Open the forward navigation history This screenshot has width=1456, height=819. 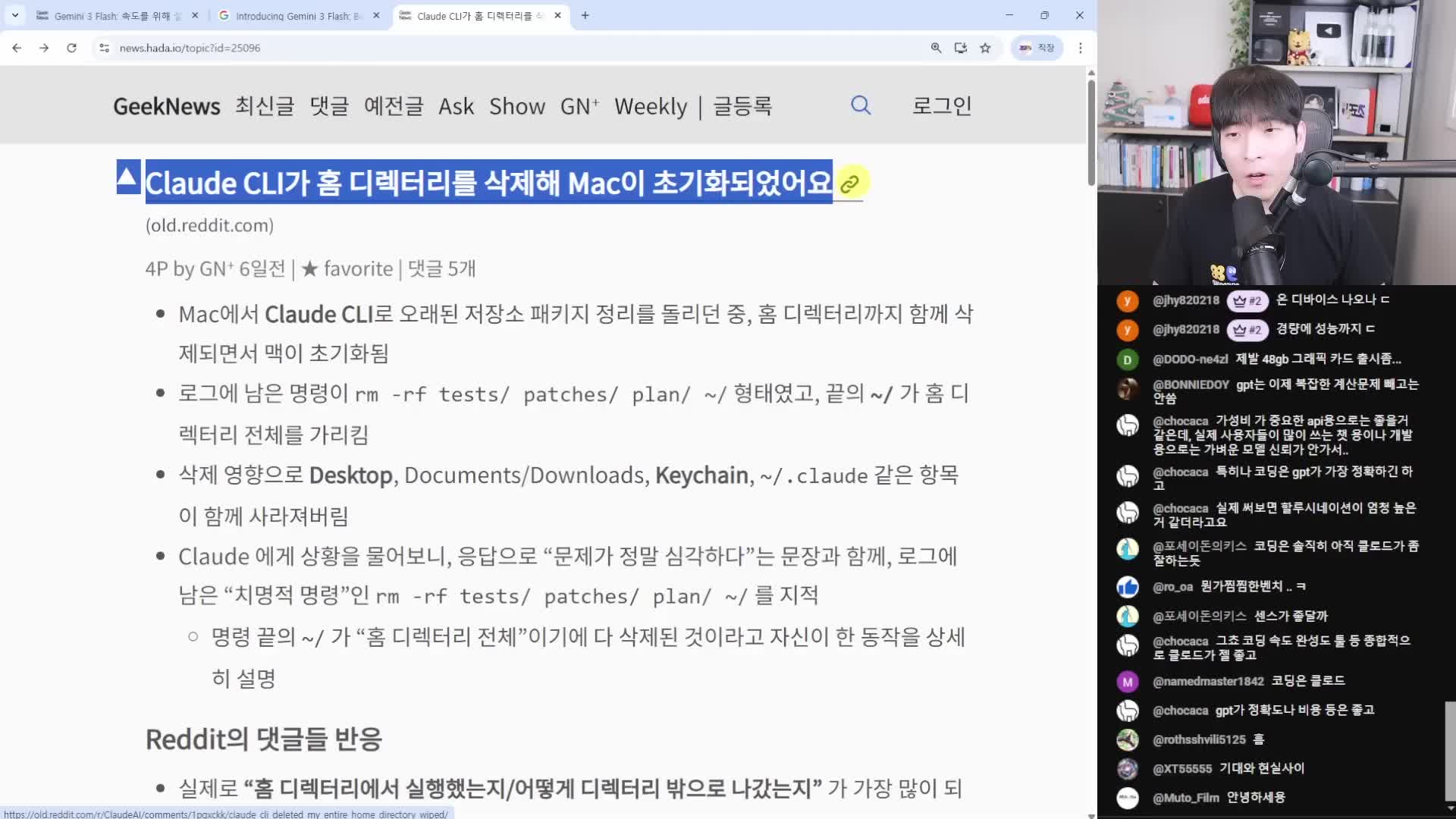click(44, 48)
